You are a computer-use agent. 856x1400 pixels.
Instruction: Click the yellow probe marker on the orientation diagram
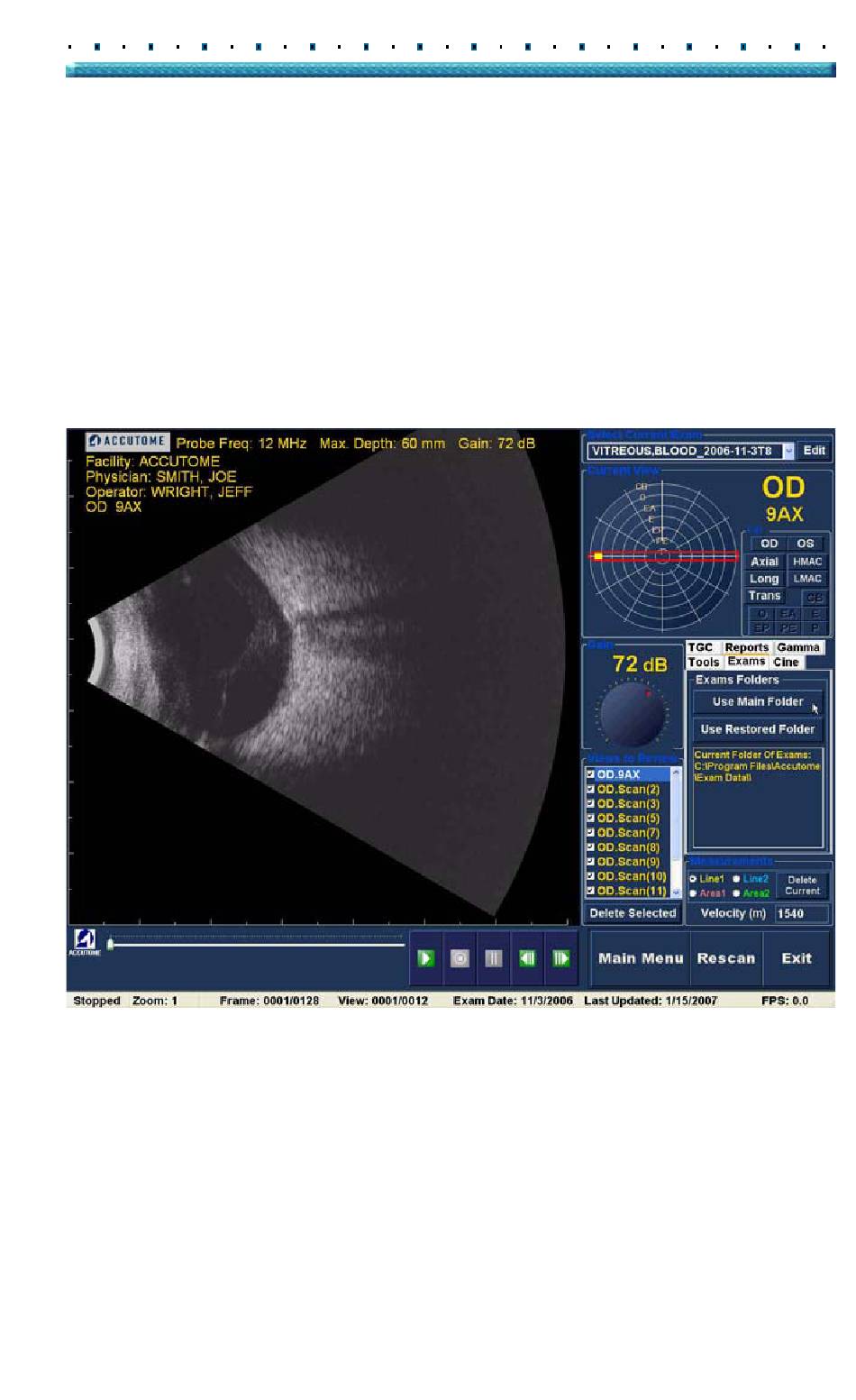pos(597,556)
